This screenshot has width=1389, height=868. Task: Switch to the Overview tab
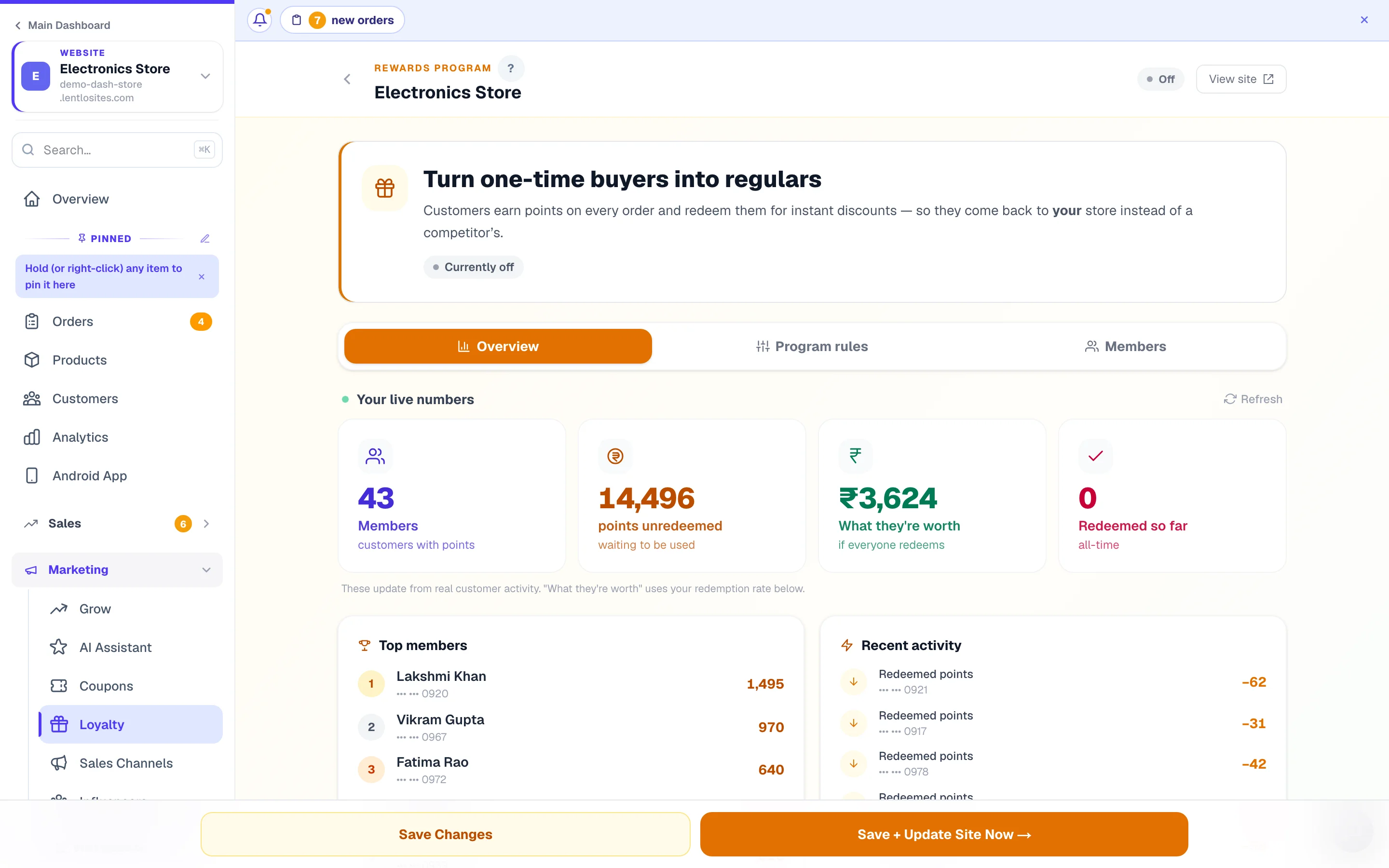tap(498, 346)
